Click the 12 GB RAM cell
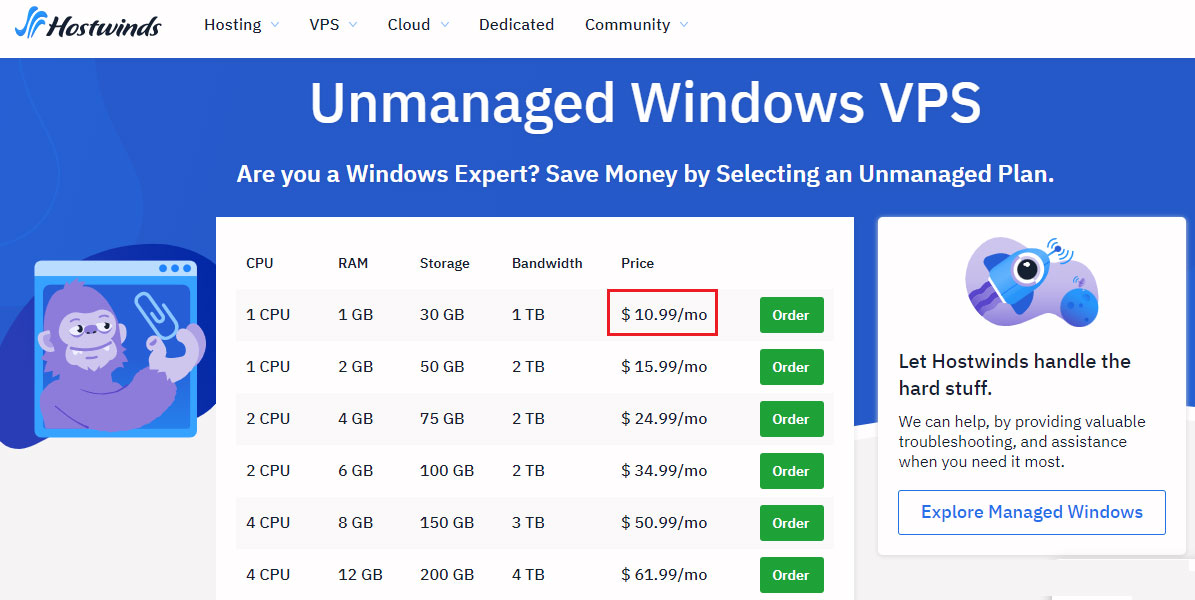This screenshot has height=600, width=1195. pyautogui.click(x=360, y=574)
